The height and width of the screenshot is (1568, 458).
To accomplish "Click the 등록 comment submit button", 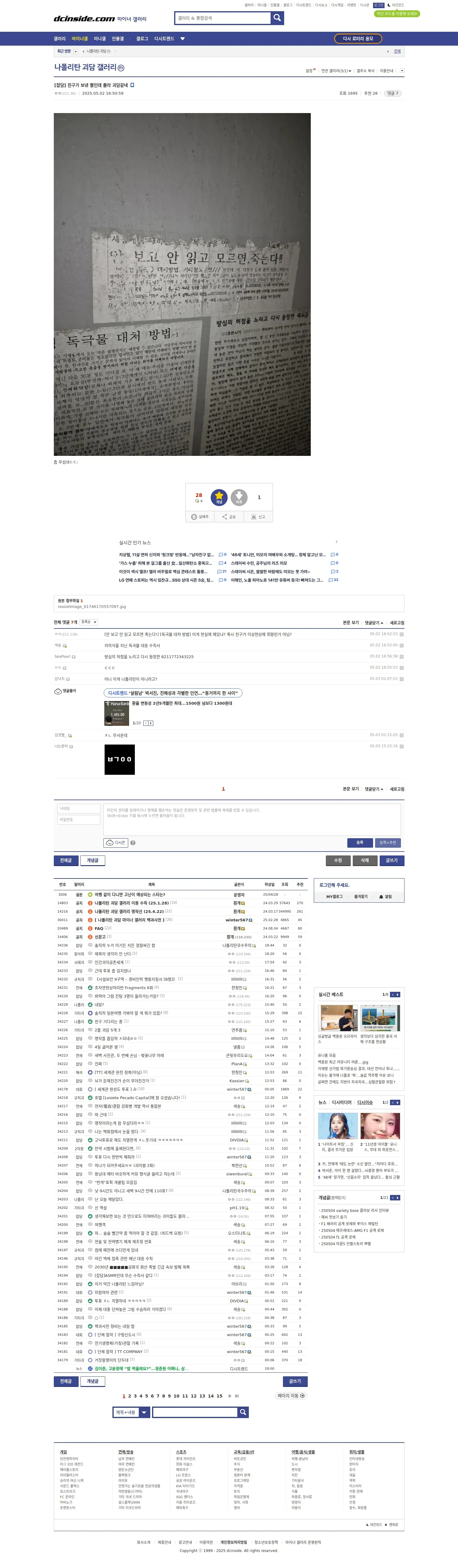I will (360, 842).
